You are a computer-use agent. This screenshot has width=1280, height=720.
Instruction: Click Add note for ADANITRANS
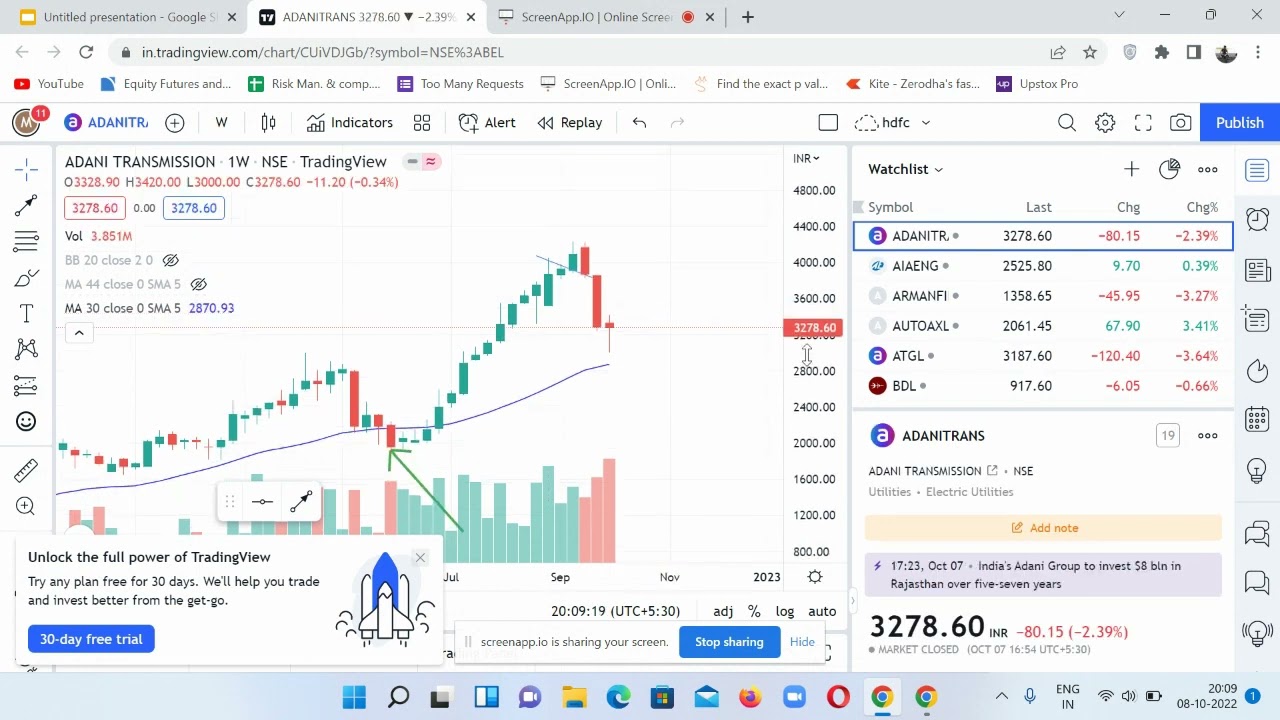tap(1044, 528)
